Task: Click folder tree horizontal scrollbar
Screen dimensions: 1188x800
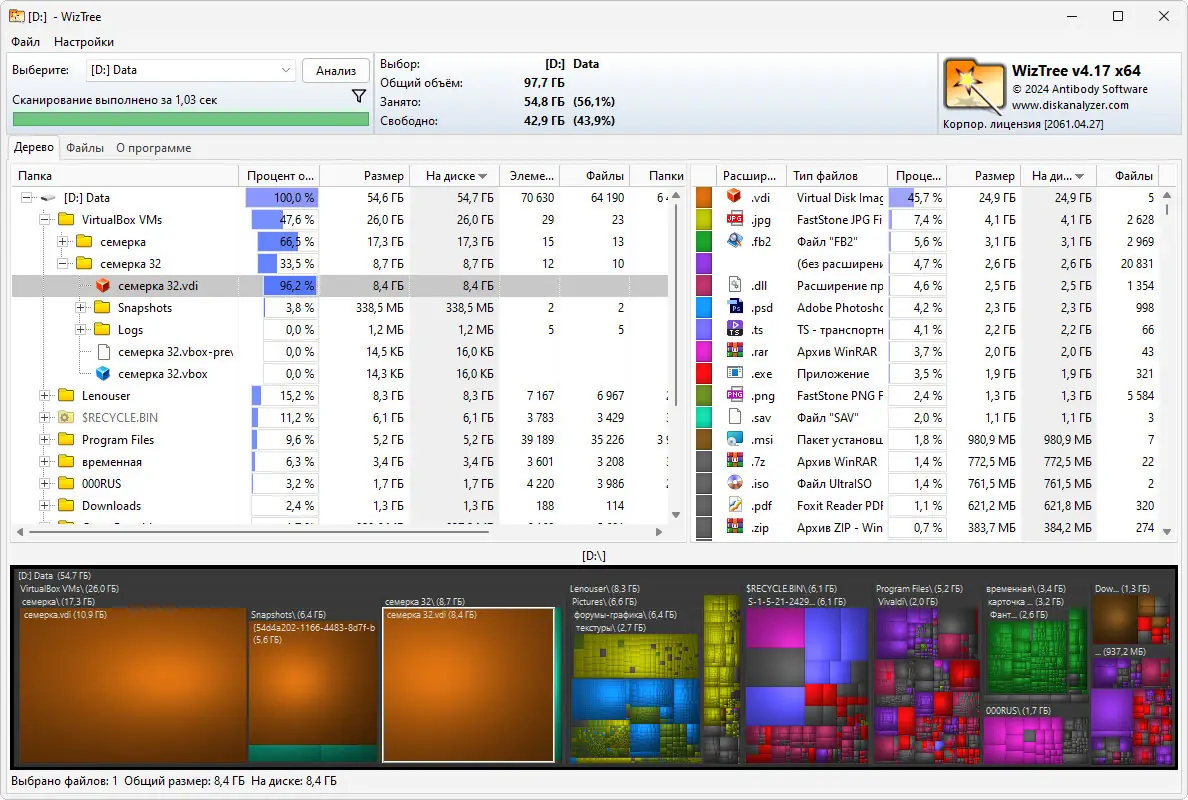Action: click(x=258, y=532)
